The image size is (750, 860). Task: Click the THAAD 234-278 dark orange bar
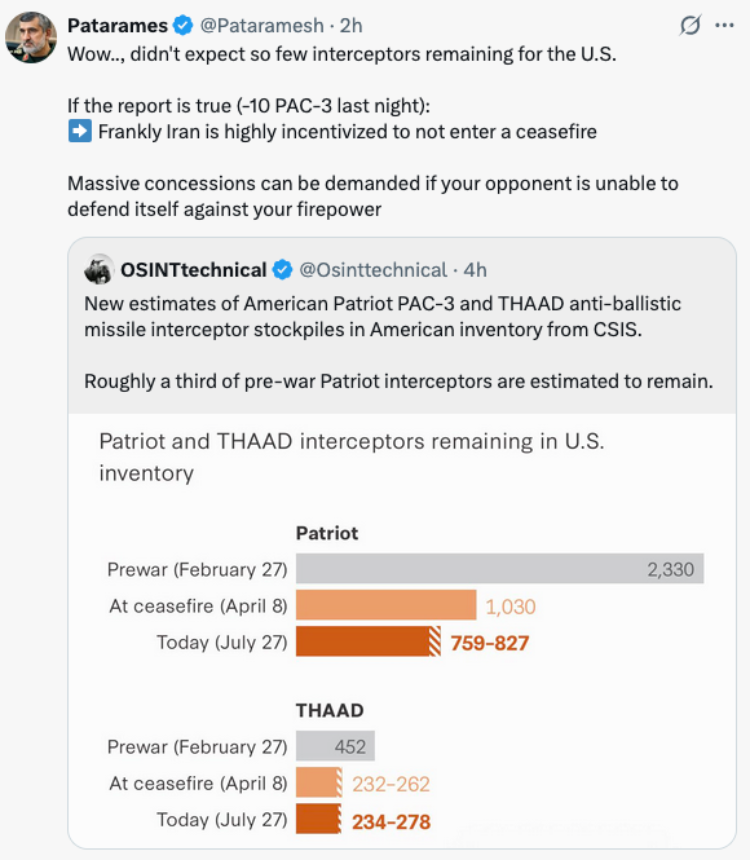point(319,819)
